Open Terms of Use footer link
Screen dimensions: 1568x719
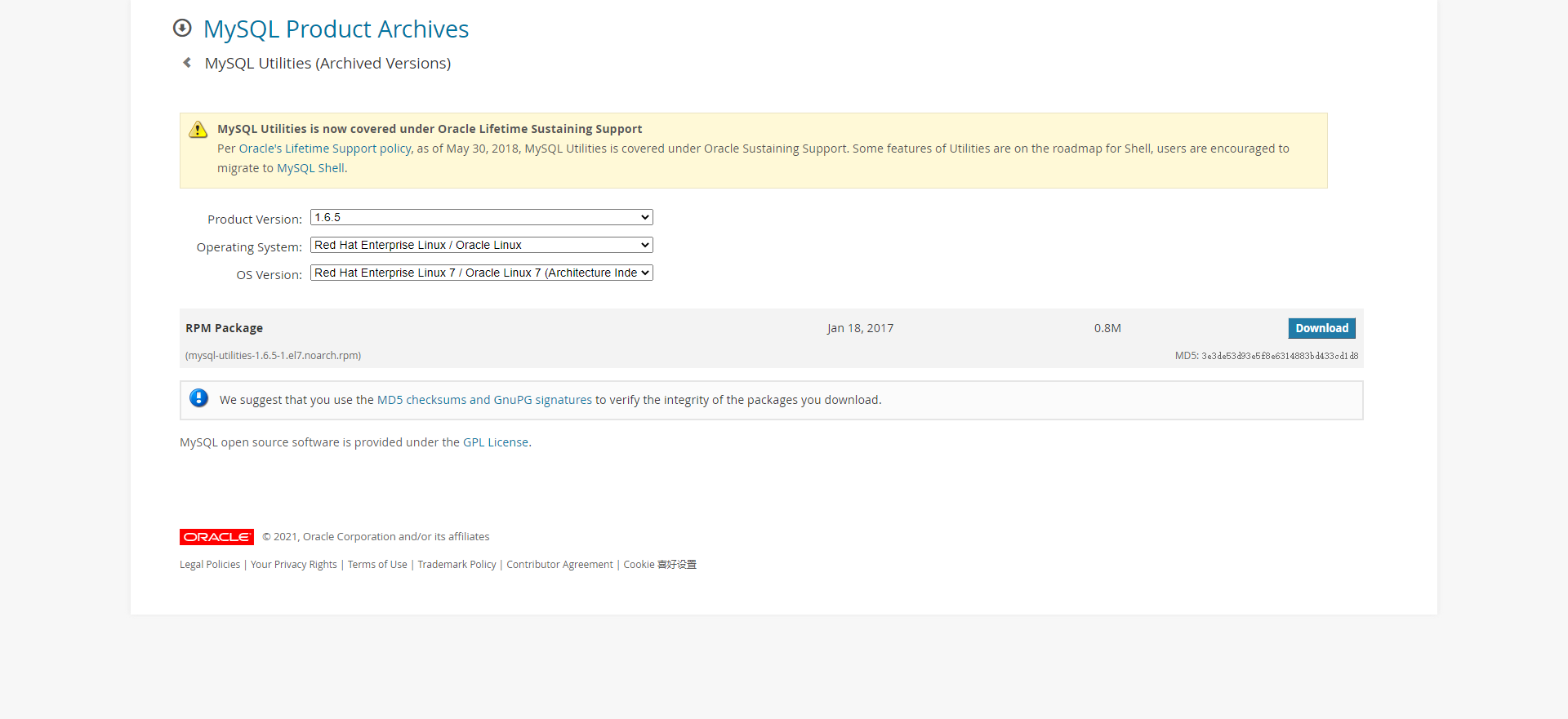coord(377,565)
